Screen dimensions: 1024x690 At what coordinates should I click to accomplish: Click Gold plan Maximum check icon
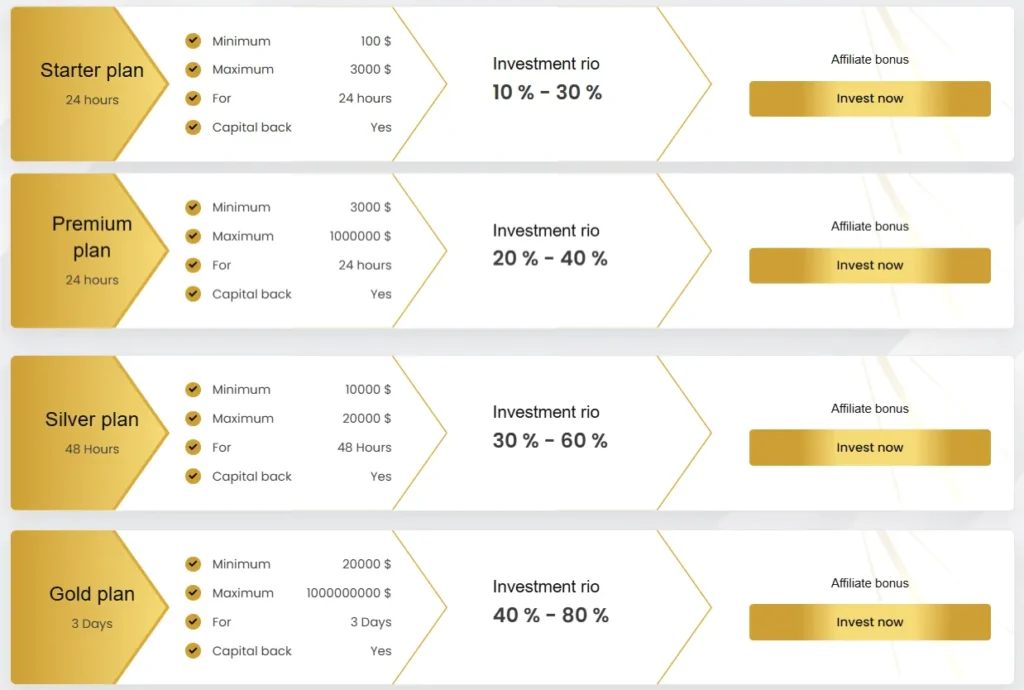193,593
